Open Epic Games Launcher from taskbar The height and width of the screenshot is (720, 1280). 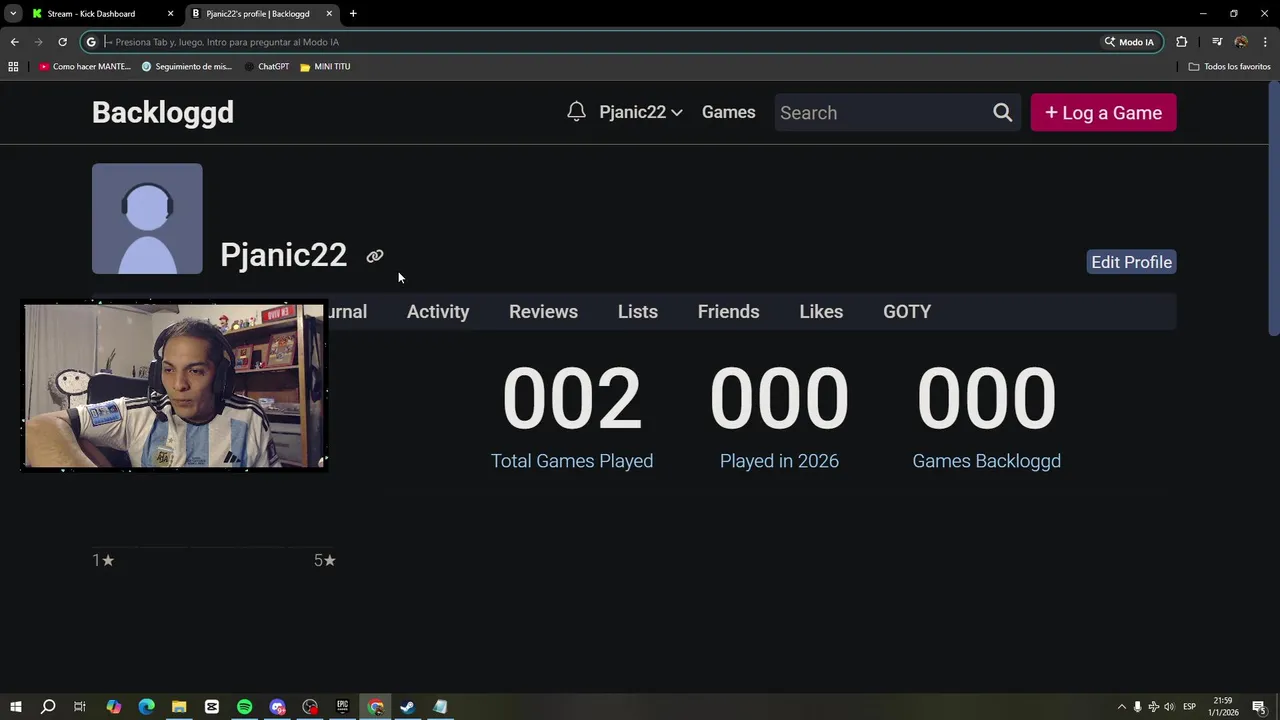click(x=343, y=707)
